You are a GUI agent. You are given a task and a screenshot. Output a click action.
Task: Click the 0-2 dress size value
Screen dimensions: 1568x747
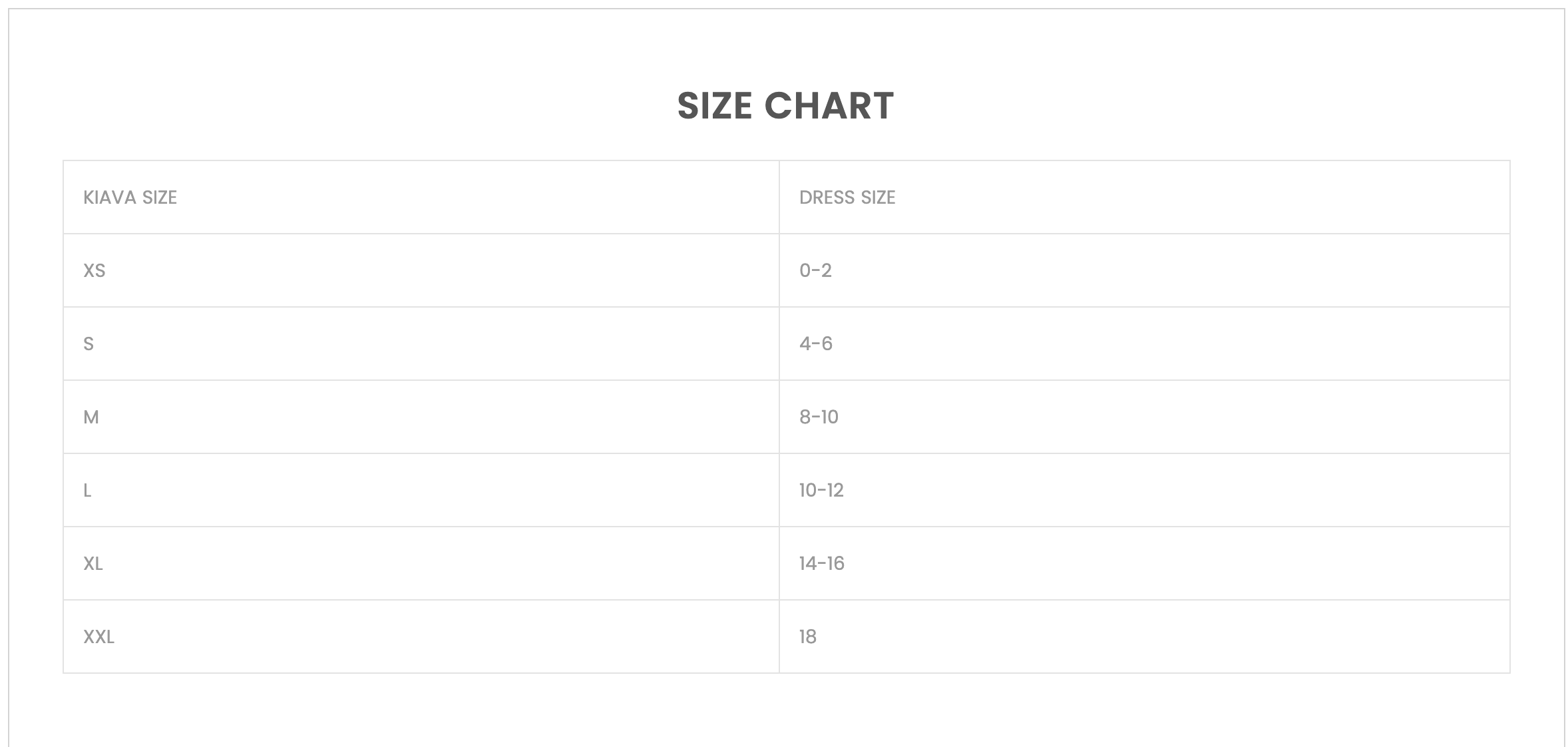point(815,271)
